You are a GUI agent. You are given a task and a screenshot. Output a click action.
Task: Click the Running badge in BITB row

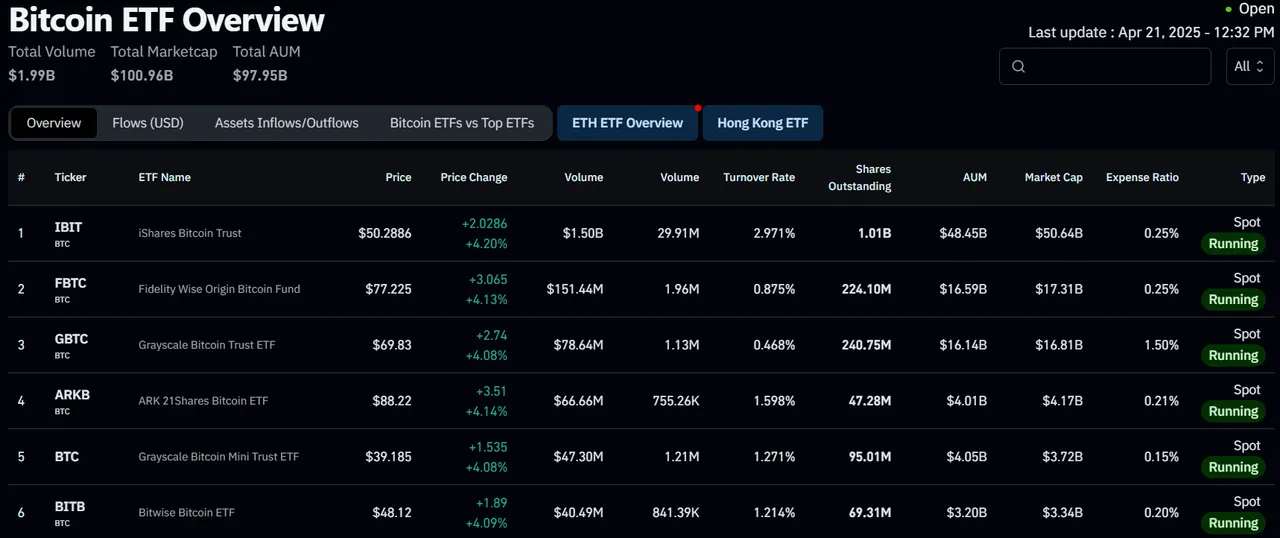(1233, 523)
